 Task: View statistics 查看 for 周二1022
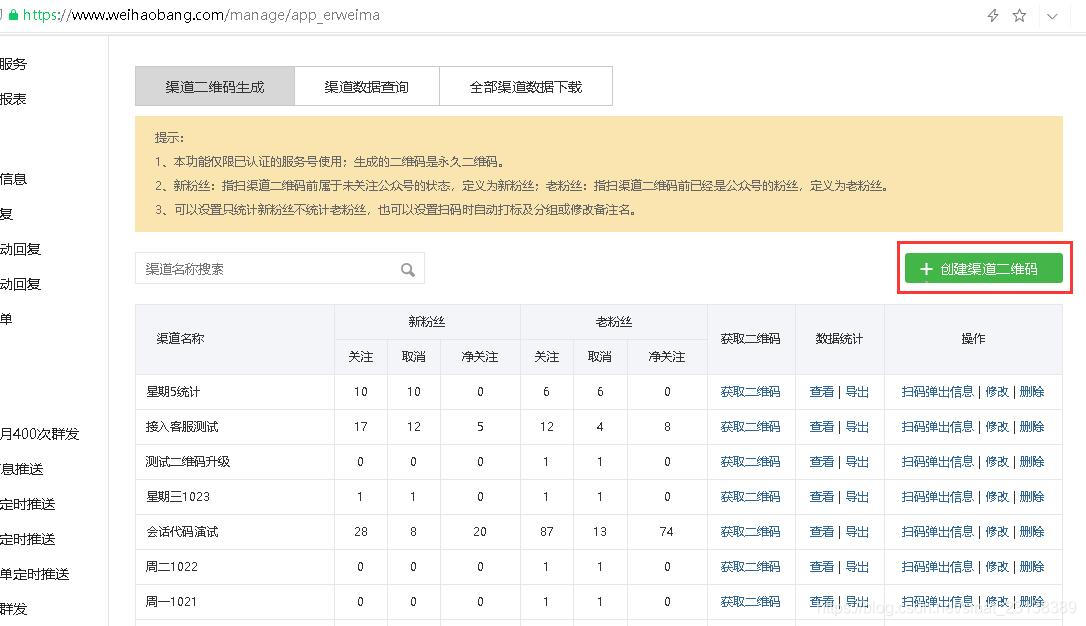821,566
